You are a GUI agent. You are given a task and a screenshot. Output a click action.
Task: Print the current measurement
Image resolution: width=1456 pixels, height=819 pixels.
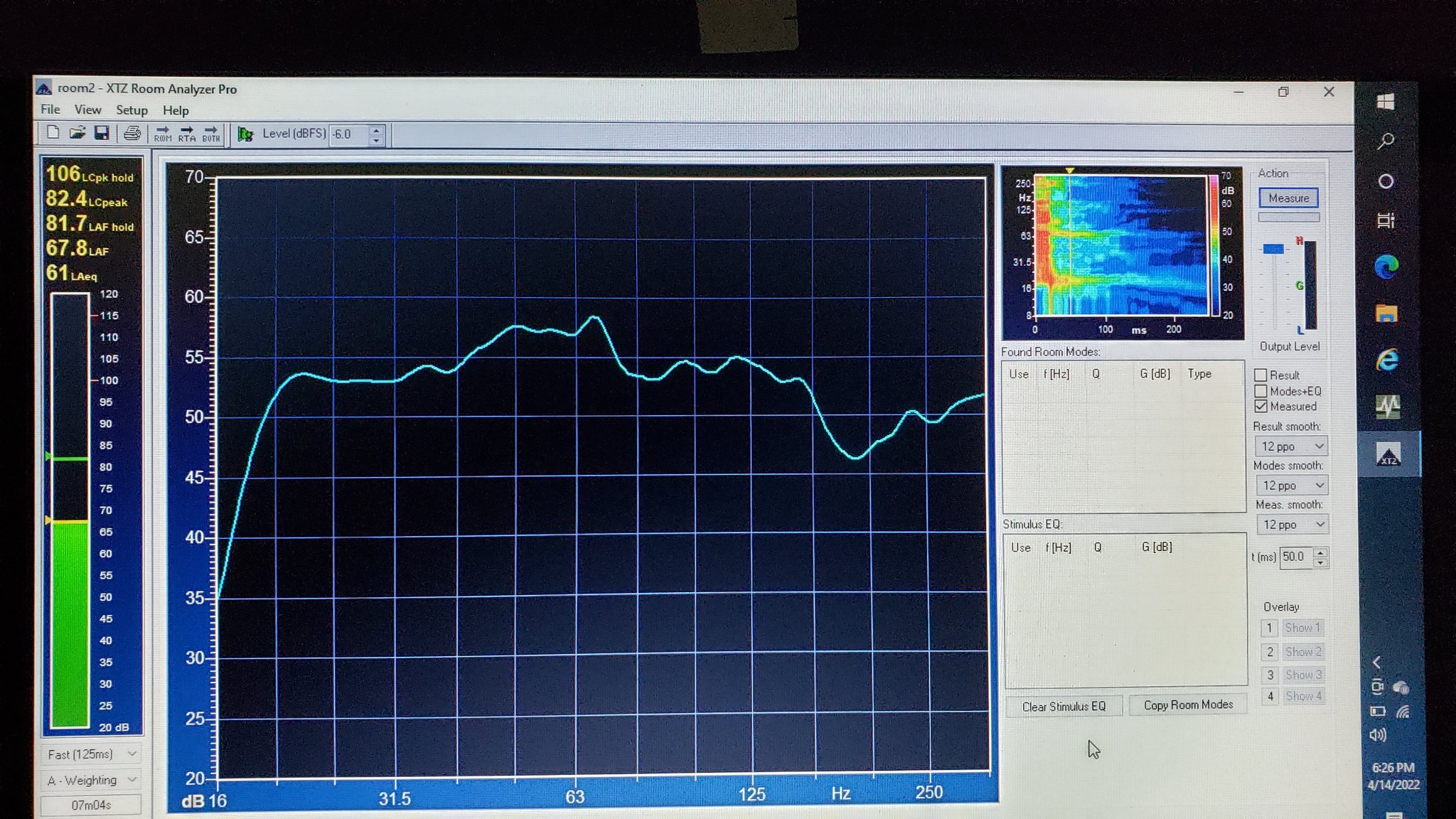[x=132, y=133]
